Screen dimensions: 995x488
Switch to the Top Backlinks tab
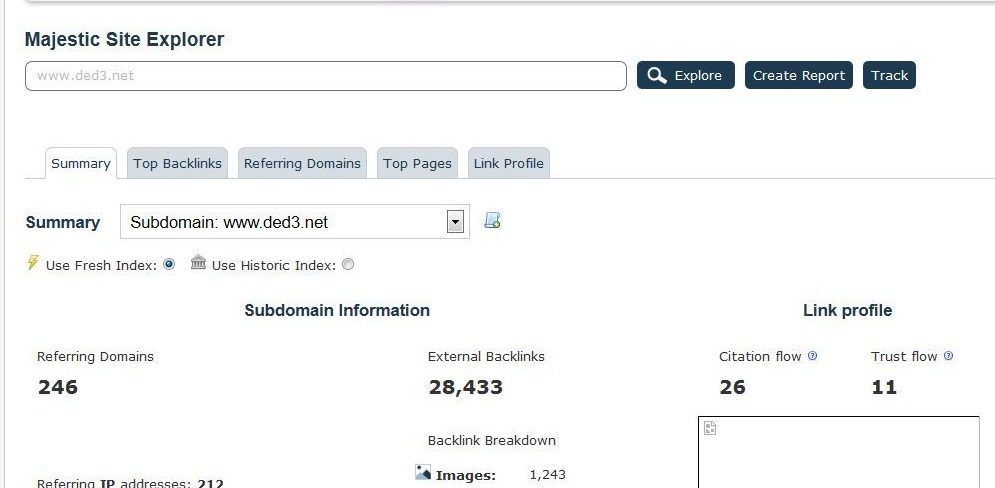[178, 163]
